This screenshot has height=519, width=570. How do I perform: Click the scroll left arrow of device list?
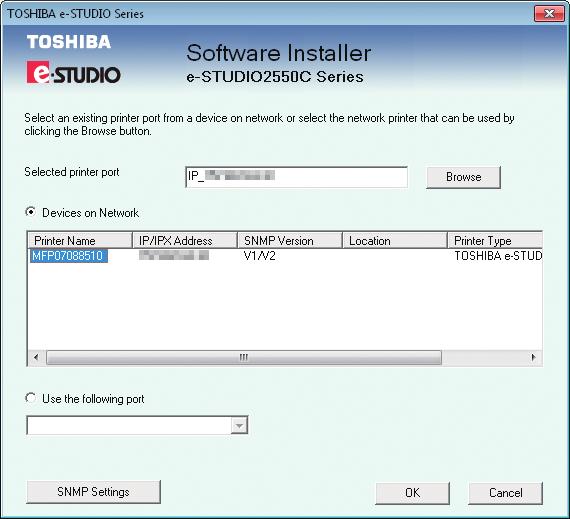[36, 357]
